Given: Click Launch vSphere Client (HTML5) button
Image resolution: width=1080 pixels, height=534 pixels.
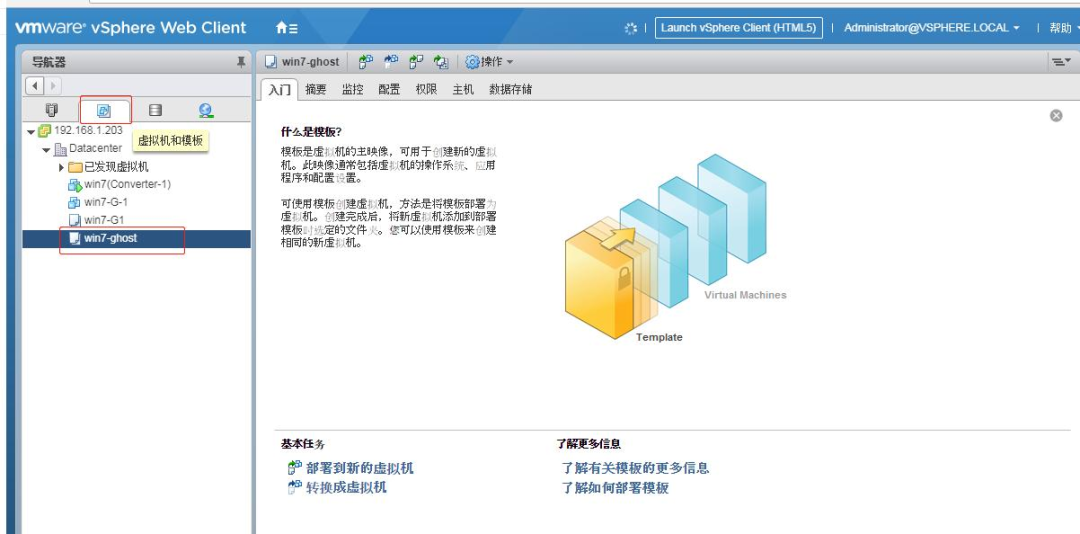Looking at the screenshot, I should (738, 28).
